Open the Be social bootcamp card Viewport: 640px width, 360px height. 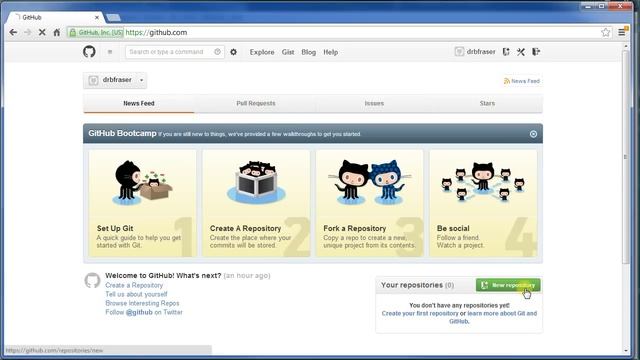click(483, 203)
